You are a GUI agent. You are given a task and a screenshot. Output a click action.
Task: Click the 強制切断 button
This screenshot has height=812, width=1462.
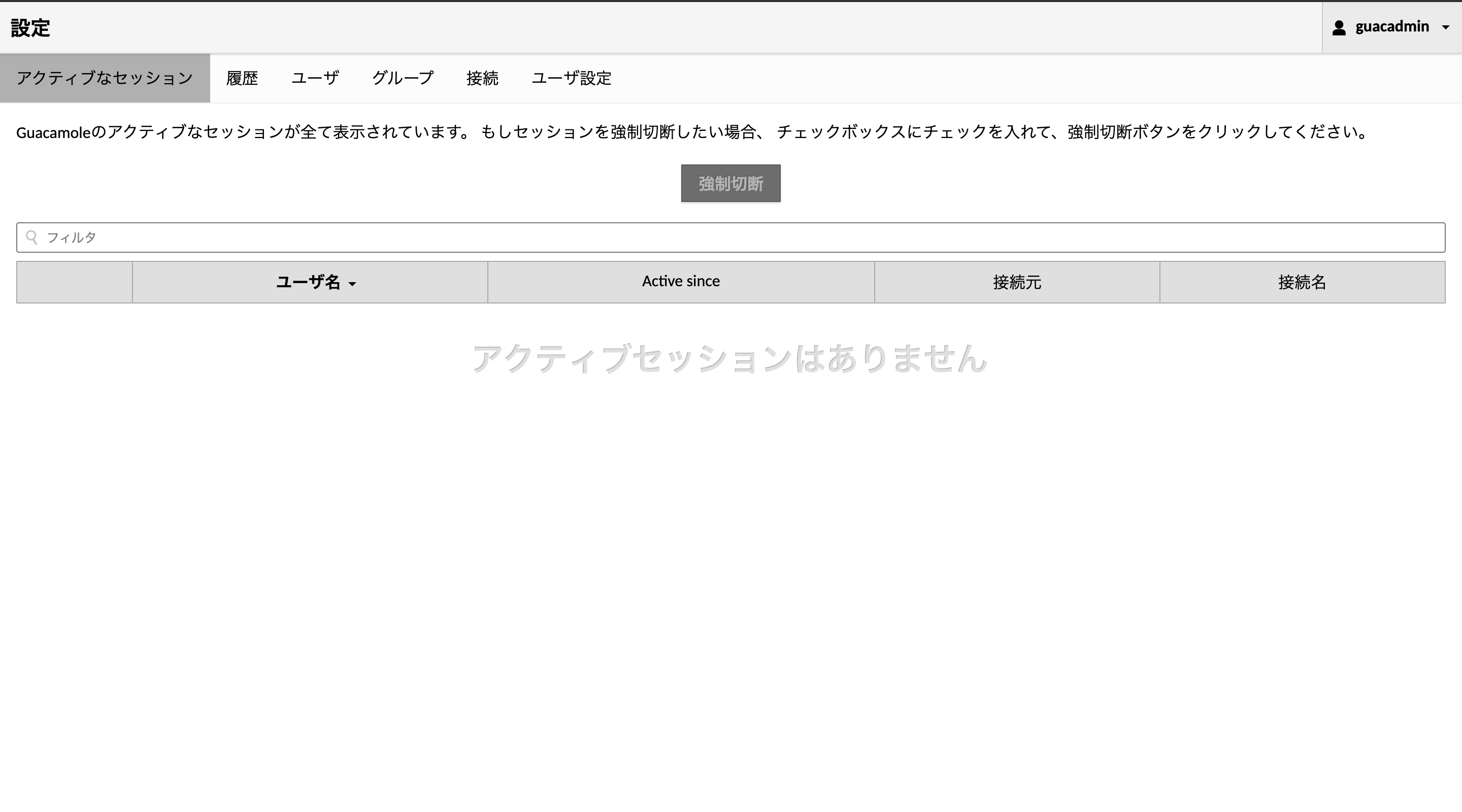(730, 183)
